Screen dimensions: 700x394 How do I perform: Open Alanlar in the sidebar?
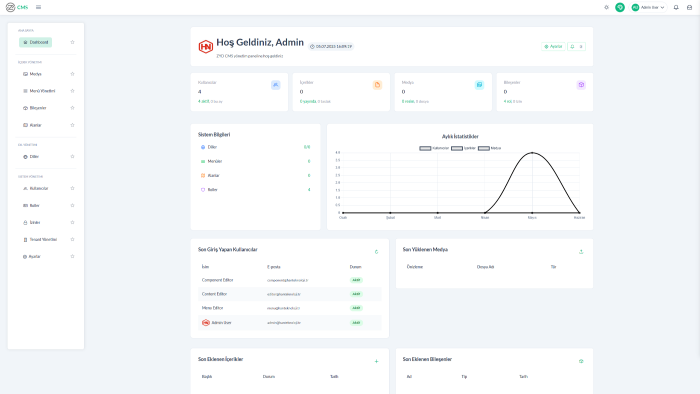[32, 125]
